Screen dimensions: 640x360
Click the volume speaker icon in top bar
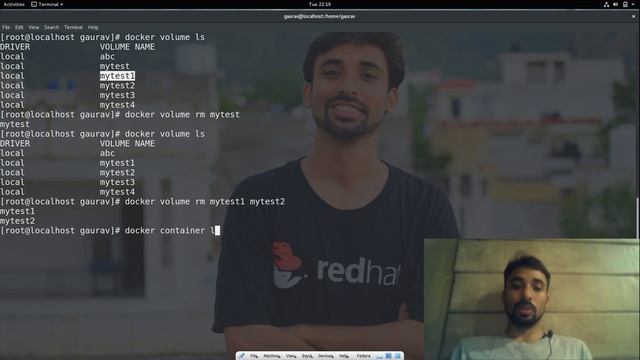(615, 4)
